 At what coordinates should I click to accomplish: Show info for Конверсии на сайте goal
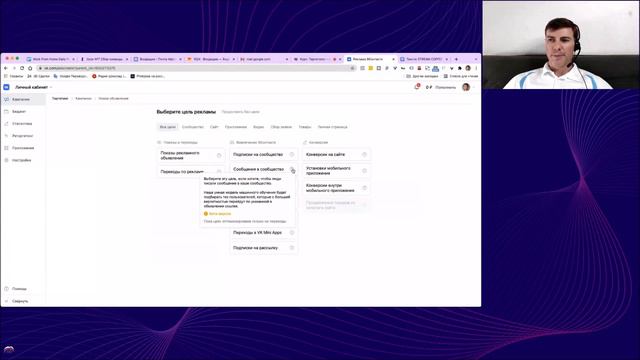click(364, 154)
